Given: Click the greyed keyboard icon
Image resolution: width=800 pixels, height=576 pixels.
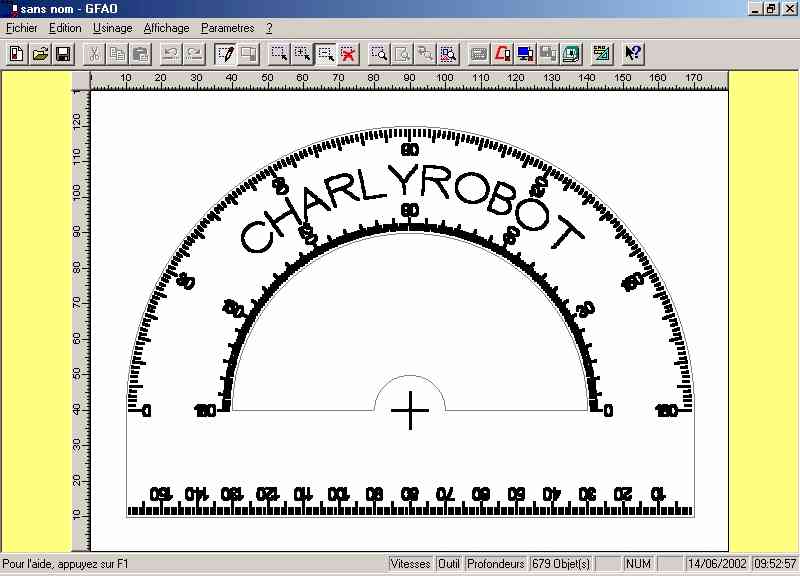Looking at the screenshot, I should pos(479,54).
